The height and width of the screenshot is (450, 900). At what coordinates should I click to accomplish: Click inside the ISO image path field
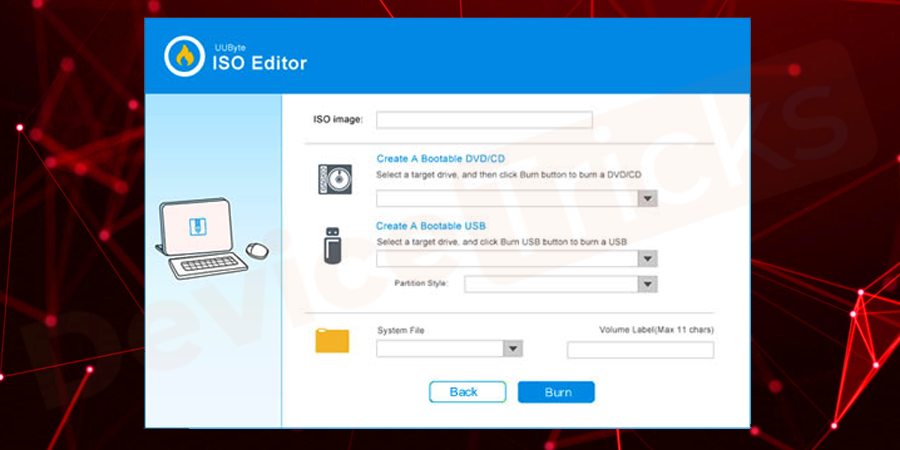[484, 120]
